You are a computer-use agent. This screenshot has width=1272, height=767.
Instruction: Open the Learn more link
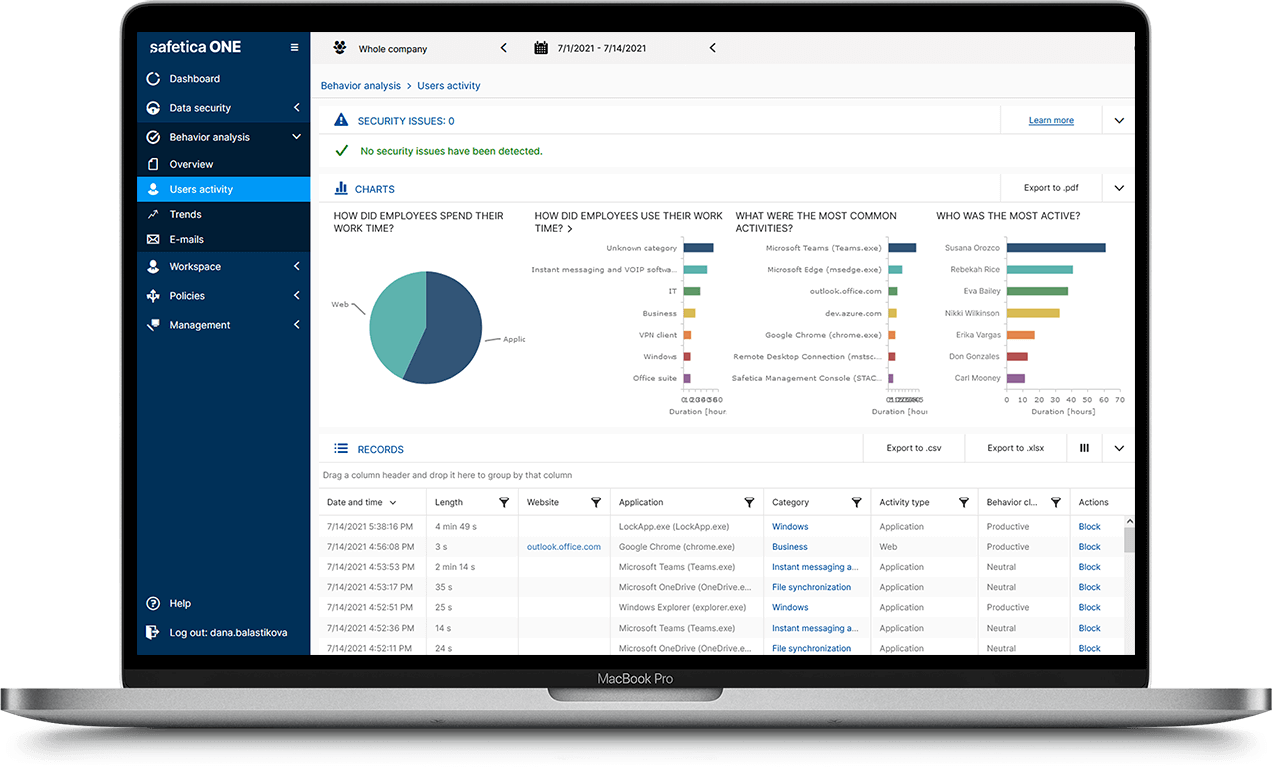point(1051,120)
